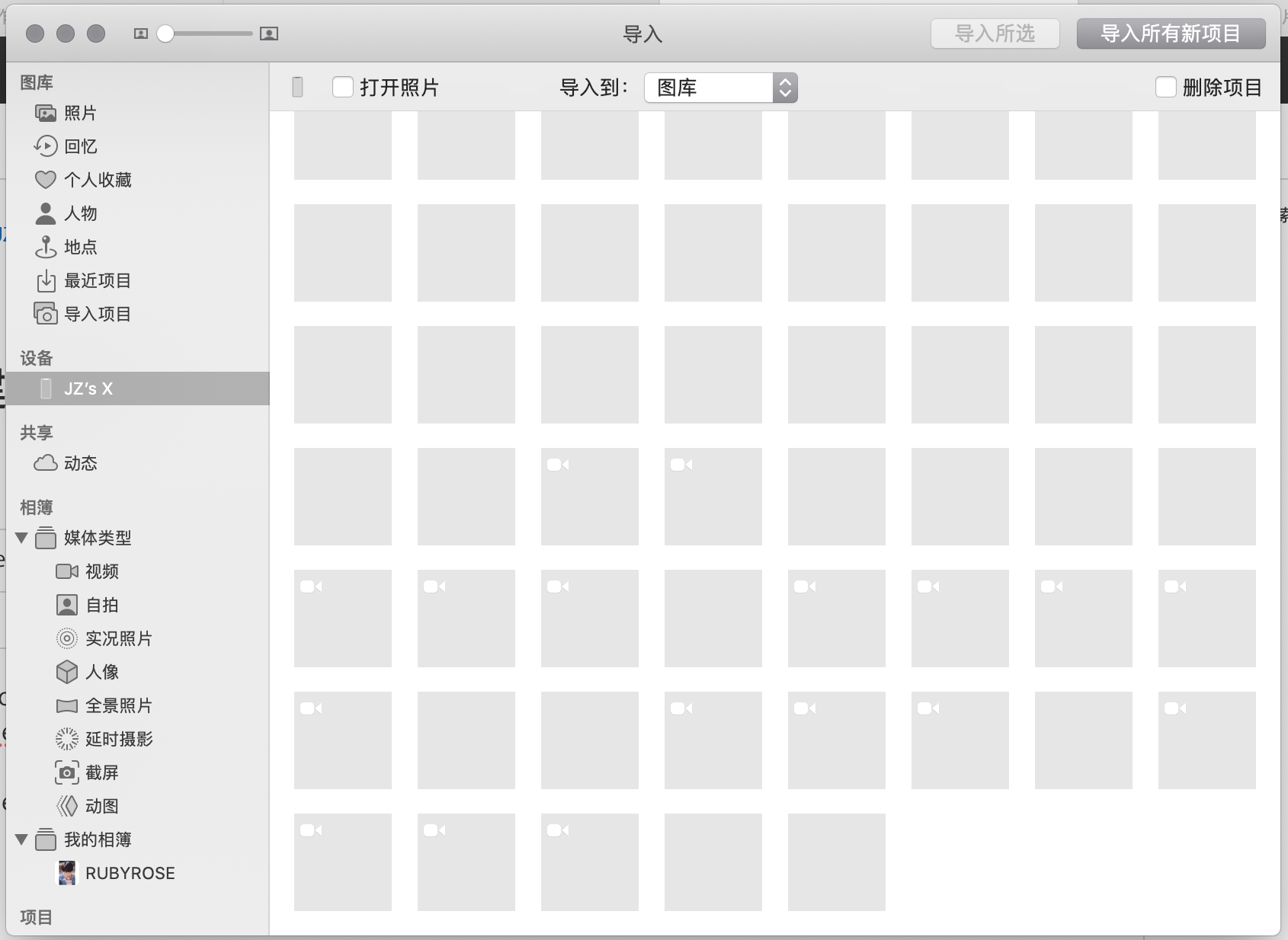Click the thumbnail zoom slider knob

pos(165,34)
